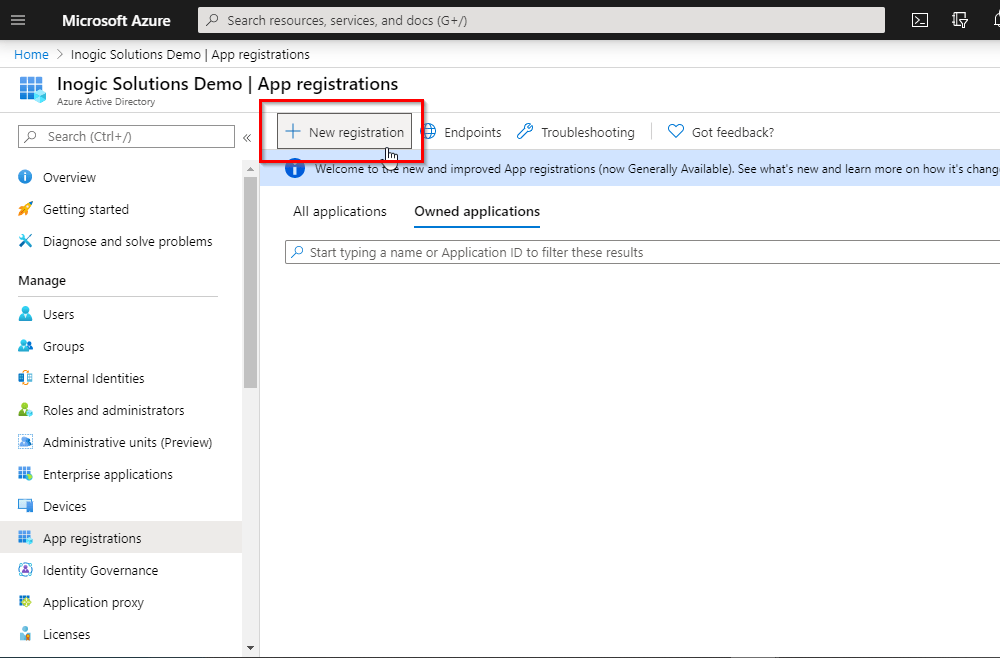1000x658 pixels.
Task: Click the New registration button
Action: tap(344, 131)
